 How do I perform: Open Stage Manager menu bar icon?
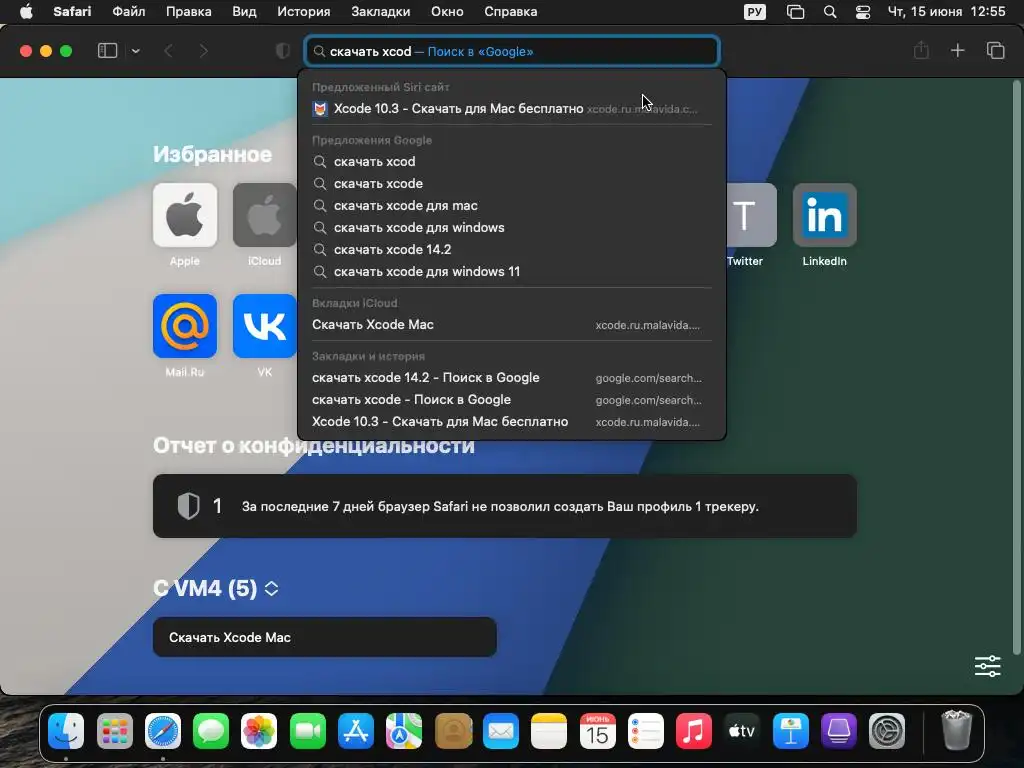[x=795, y=12]
